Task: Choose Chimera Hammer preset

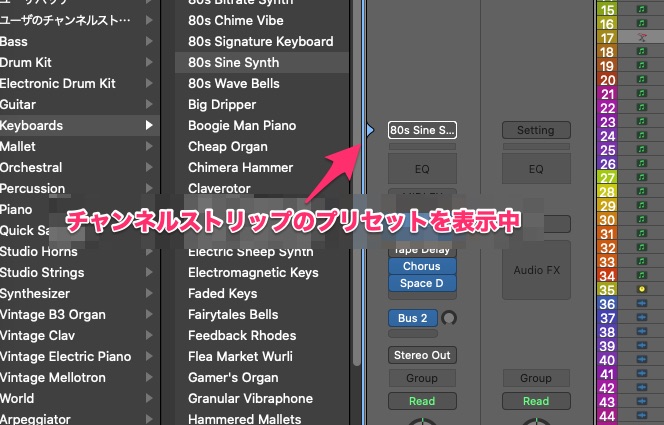Action: (262, 167)
